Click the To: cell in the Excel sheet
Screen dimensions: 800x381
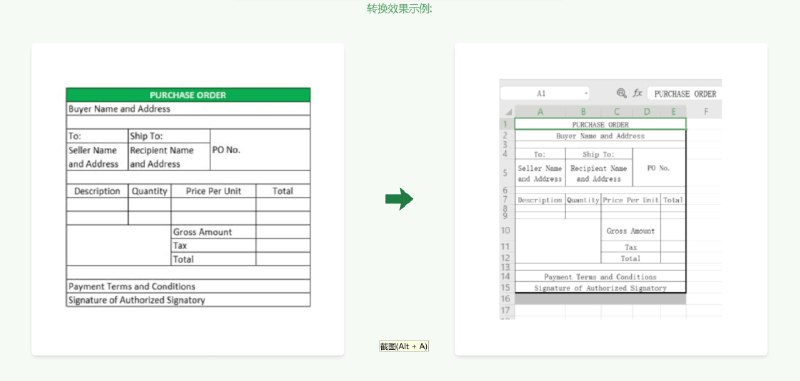point(540,154)
